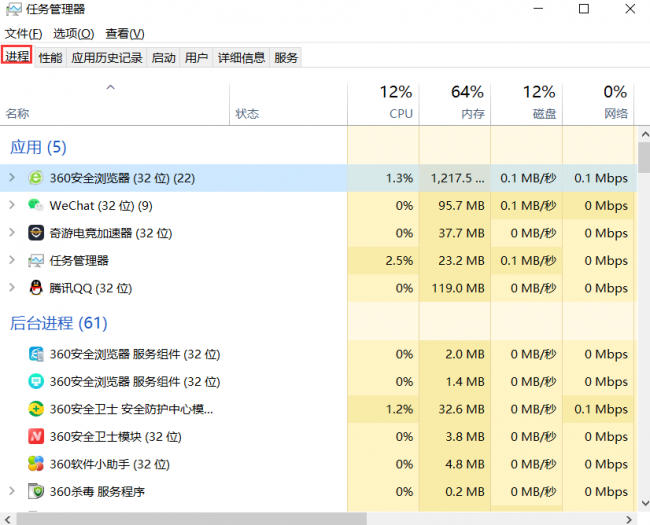Switch to the 用户 tab
The image size is (650, 525).
click(196, 58)
